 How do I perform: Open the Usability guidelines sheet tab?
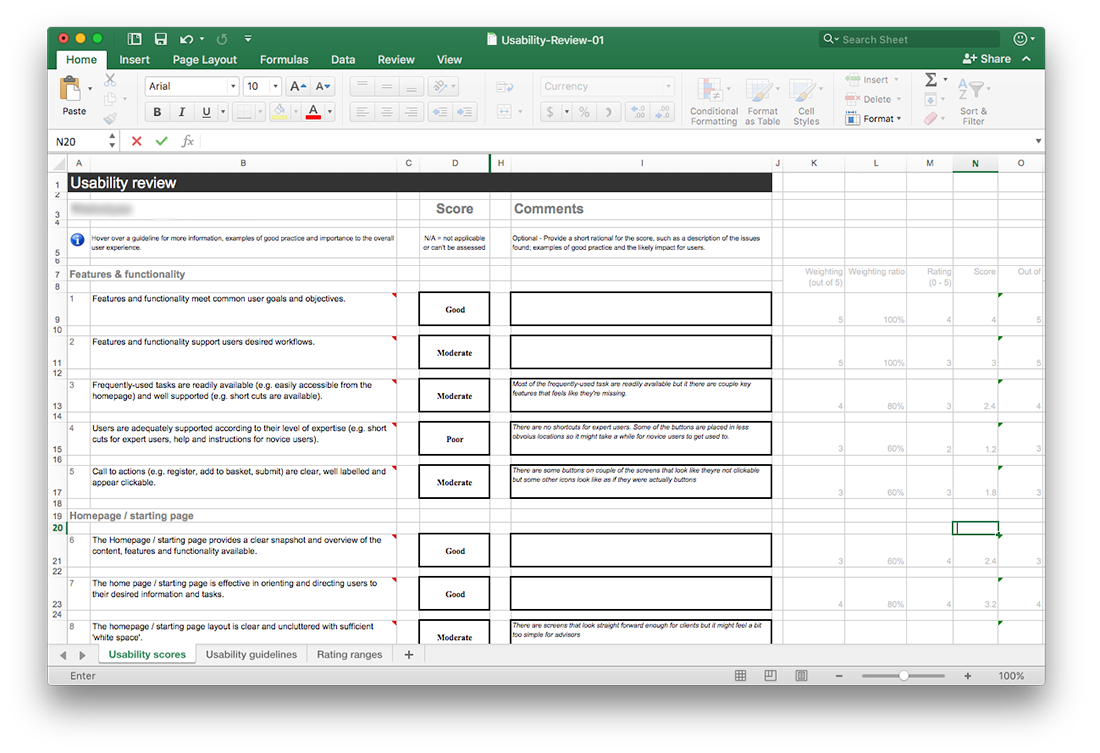click(251, 655)
